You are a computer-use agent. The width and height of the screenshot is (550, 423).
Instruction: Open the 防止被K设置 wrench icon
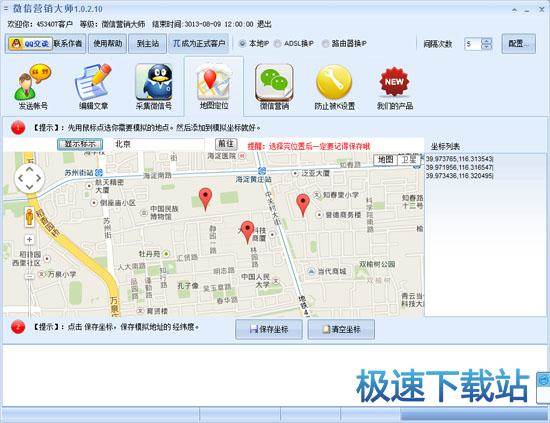click(334, 86)
